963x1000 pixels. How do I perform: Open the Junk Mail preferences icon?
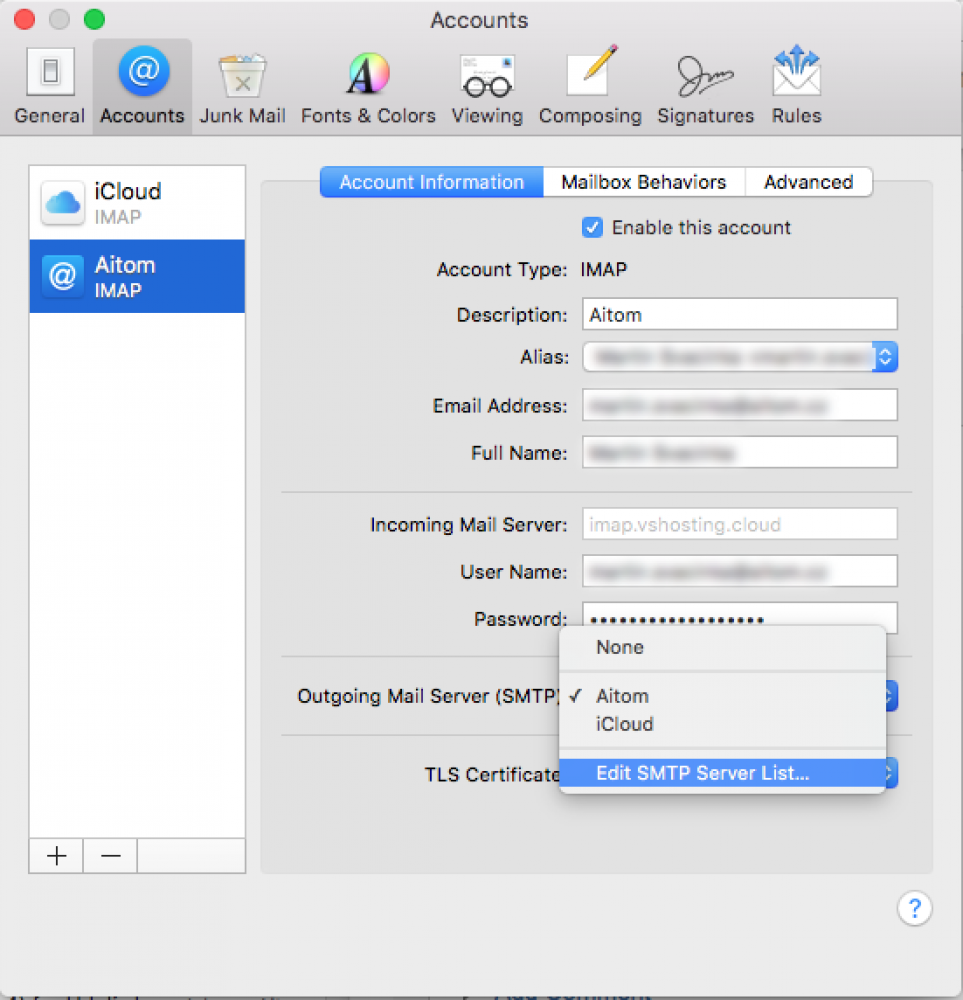(x=242, y=87)
